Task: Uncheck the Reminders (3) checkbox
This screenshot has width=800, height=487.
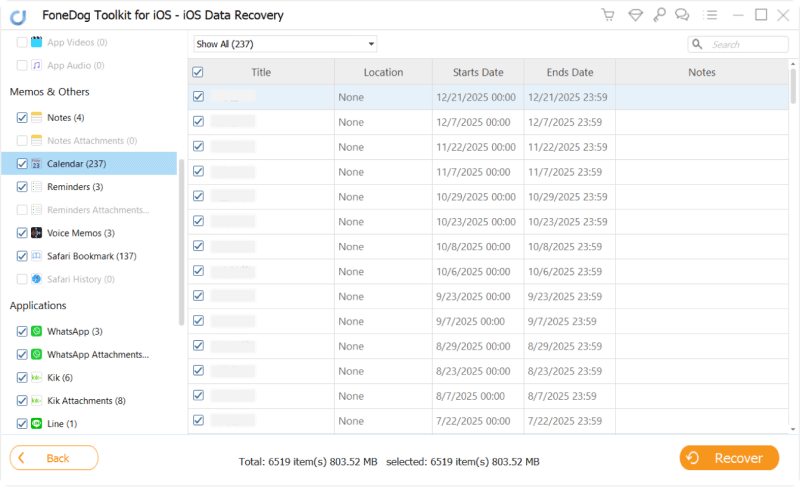Action: tap(22, 187)
